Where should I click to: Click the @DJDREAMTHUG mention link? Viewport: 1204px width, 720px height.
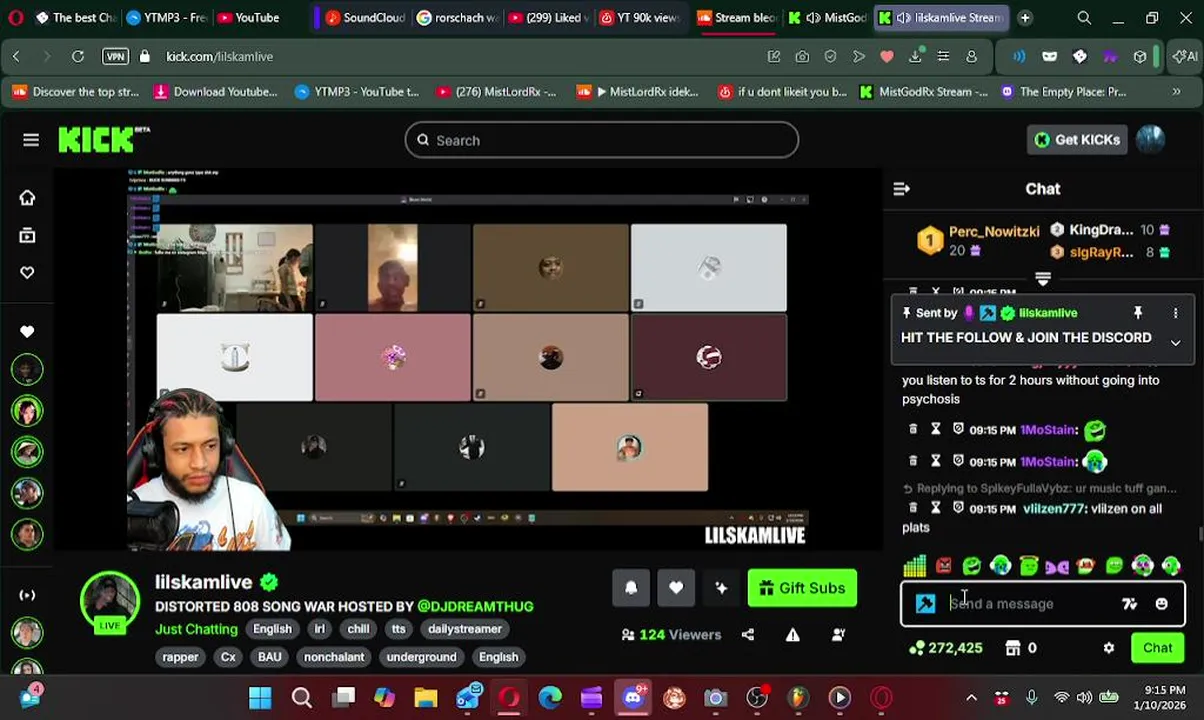[x=475, y=606]
